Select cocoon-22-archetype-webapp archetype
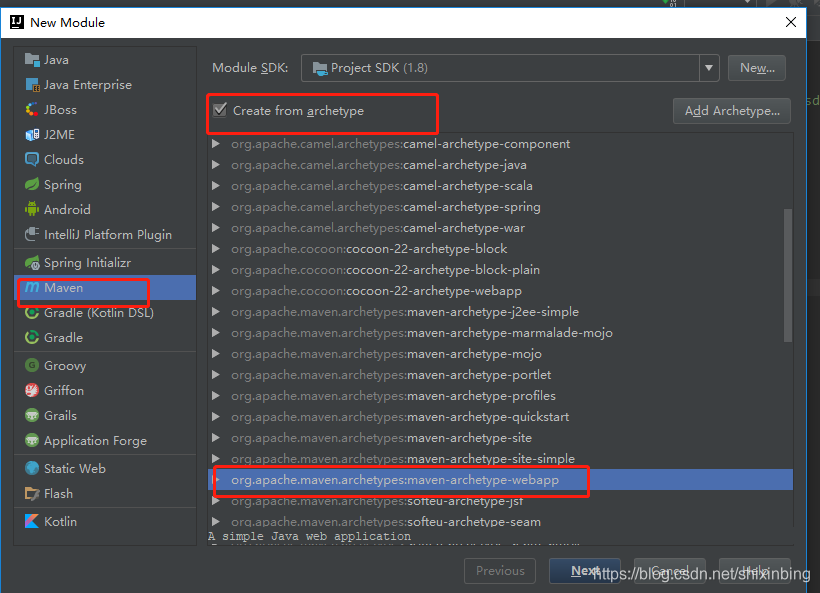 500,291
